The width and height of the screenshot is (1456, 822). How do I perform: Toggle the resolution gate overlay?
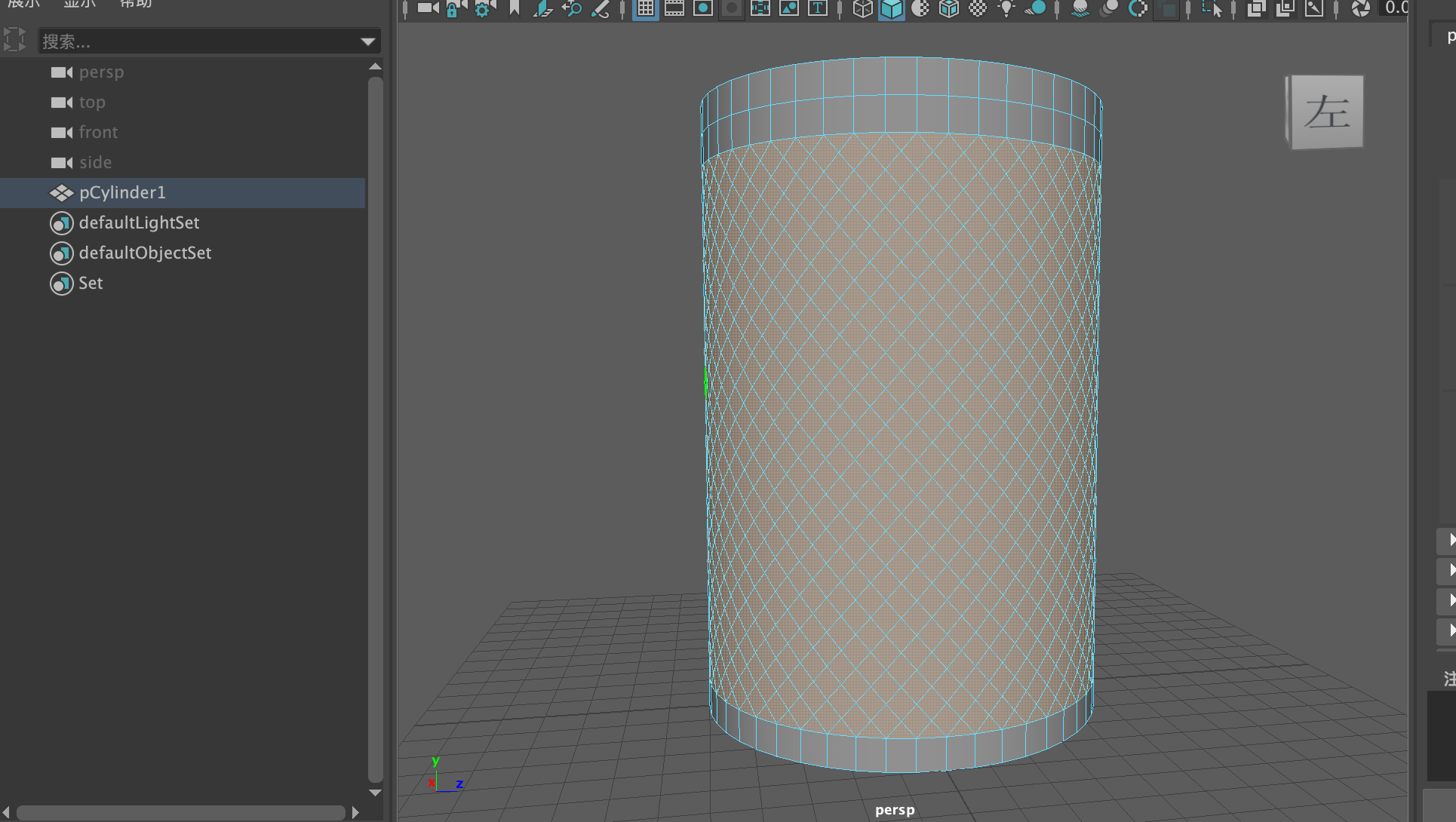[703, 8]
